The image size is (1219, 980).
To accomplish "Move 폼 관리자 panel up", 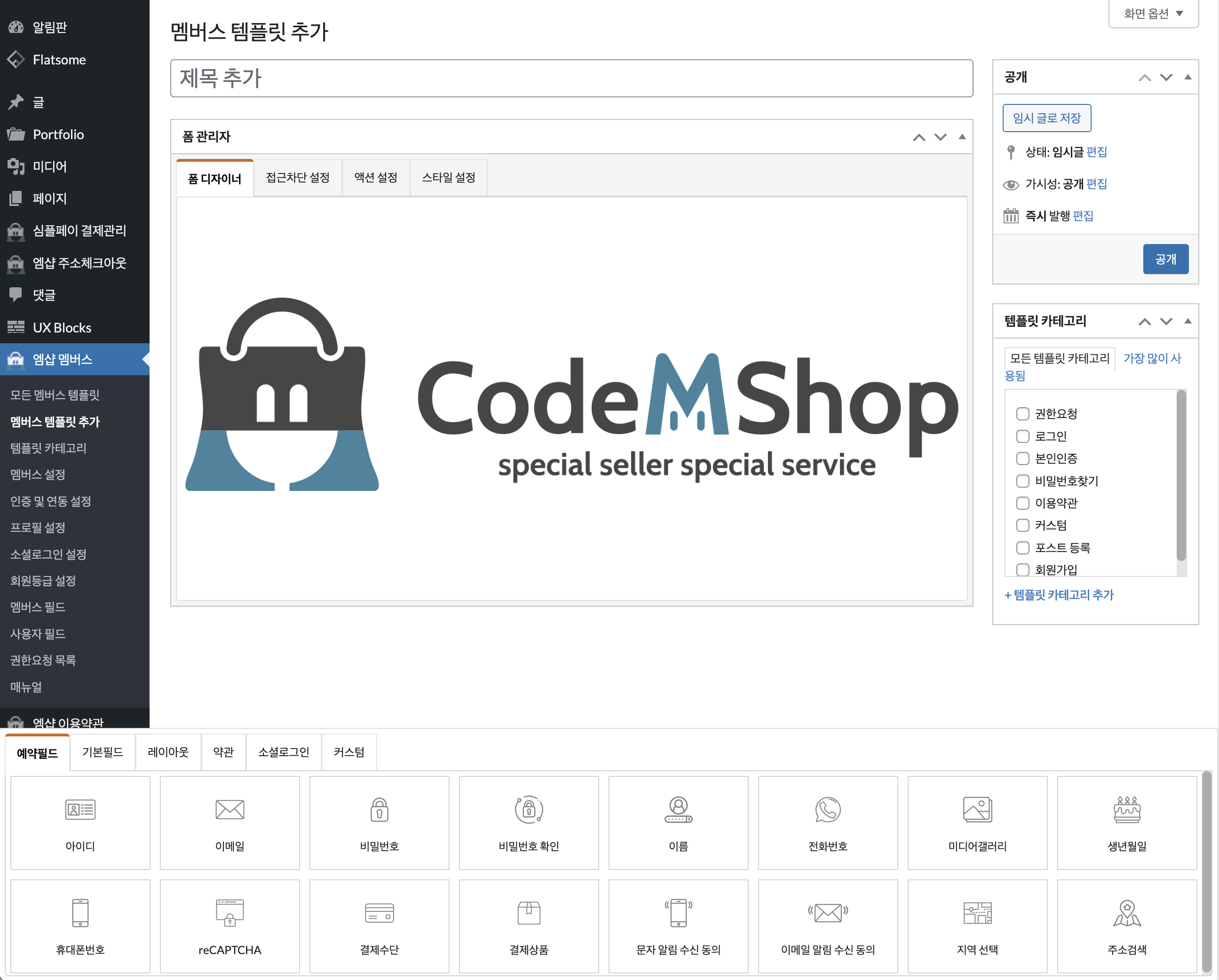I will point(919,137).
